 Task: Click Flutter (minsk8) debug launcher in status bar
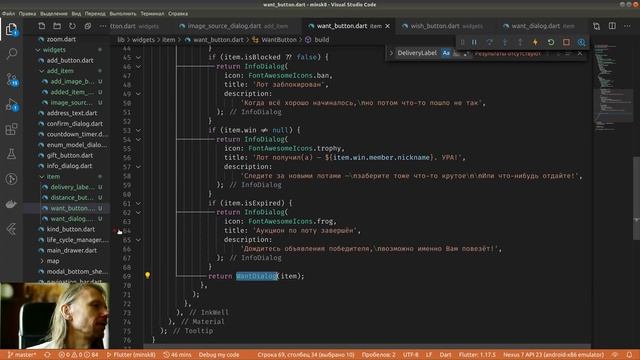click(x=131, y=355)
